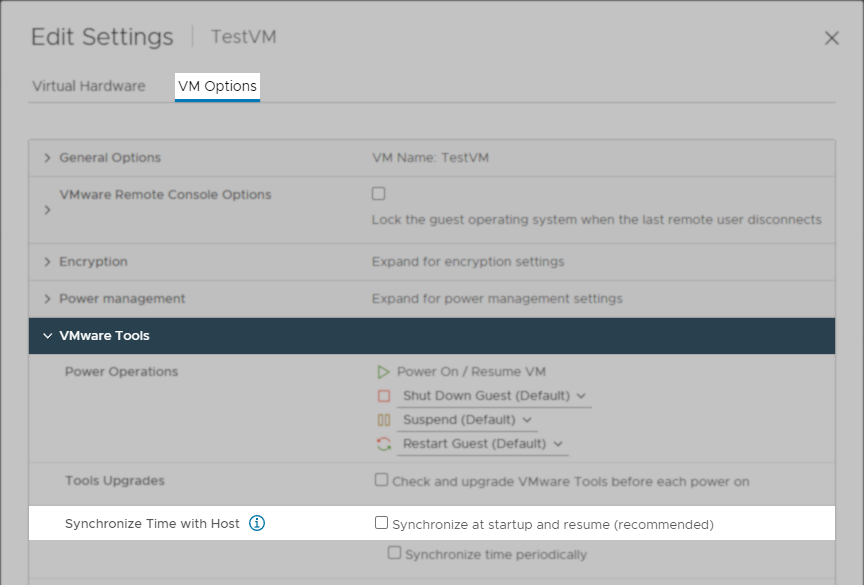
Task: Click the green Power On / Resume VM icon
Action: pos(383,370)
